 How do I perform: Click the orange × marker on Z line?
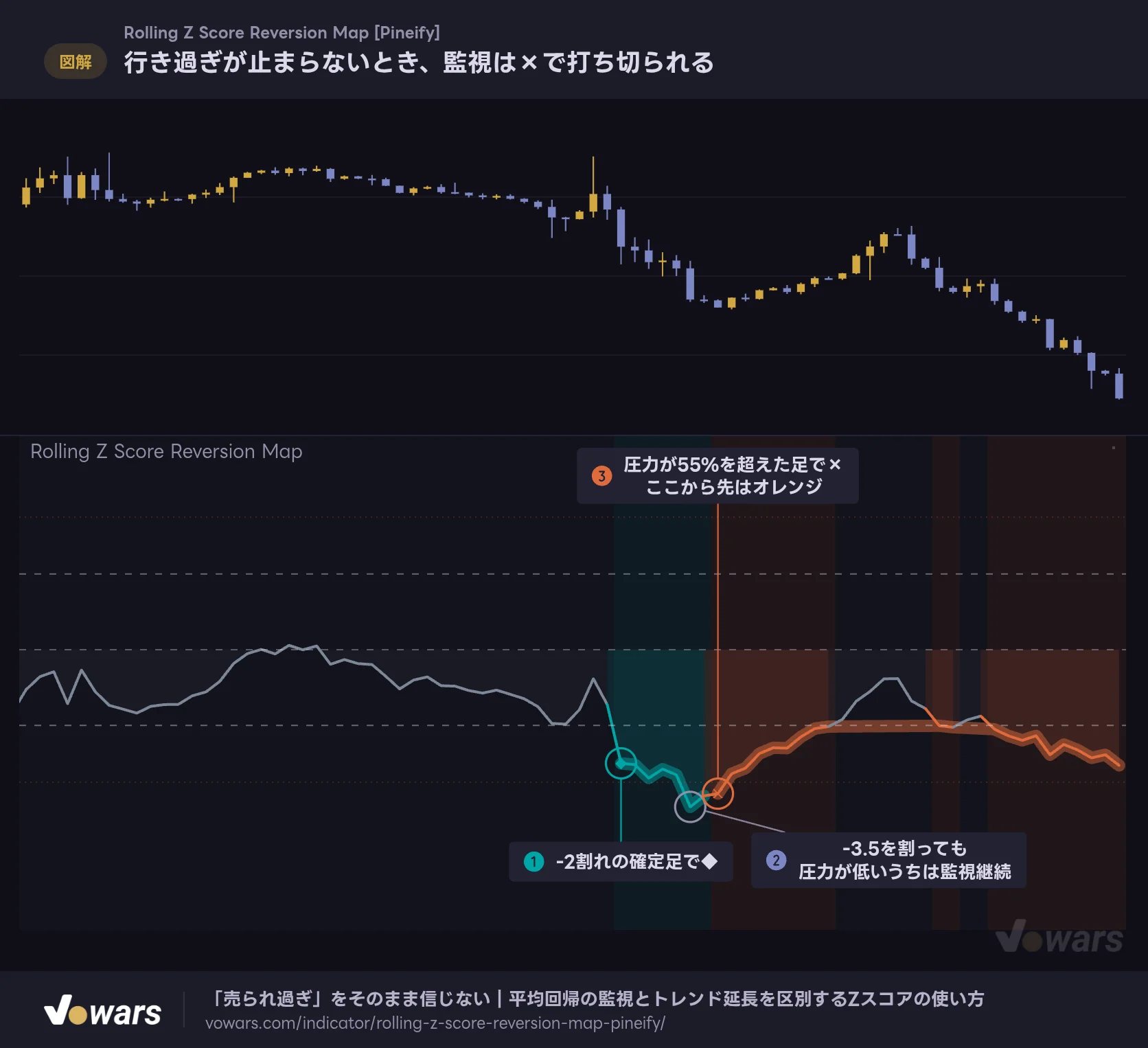pos(717,793)
